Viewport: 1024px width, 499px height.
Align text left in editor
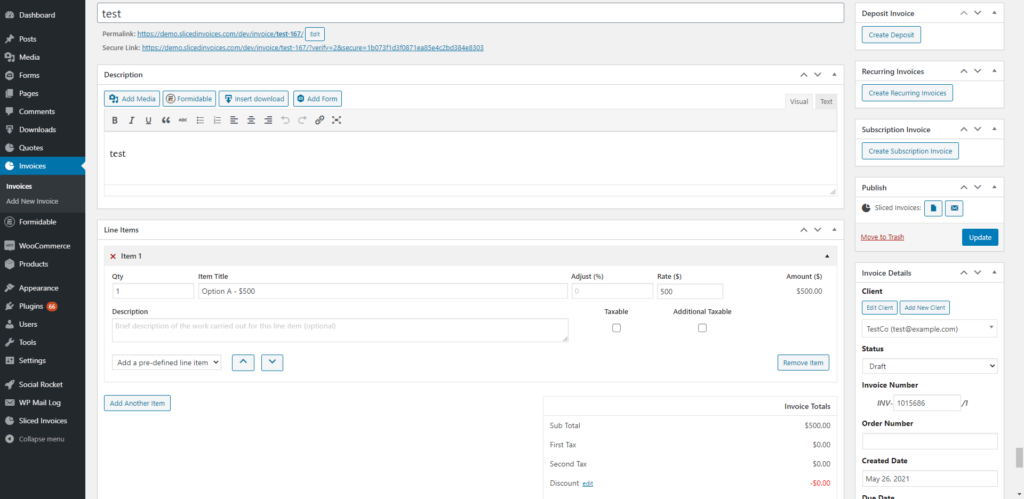coord(234,120)
